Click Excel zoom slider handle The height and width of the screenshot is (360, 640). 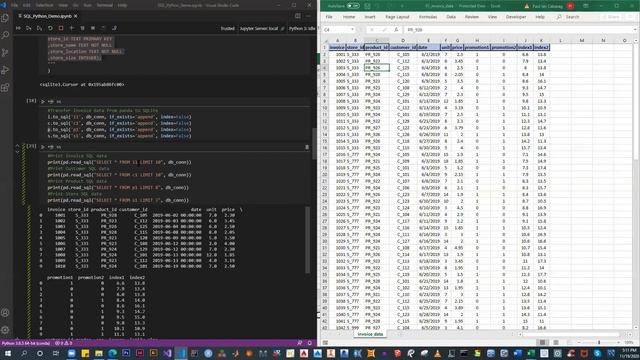[x=599, y=342]
